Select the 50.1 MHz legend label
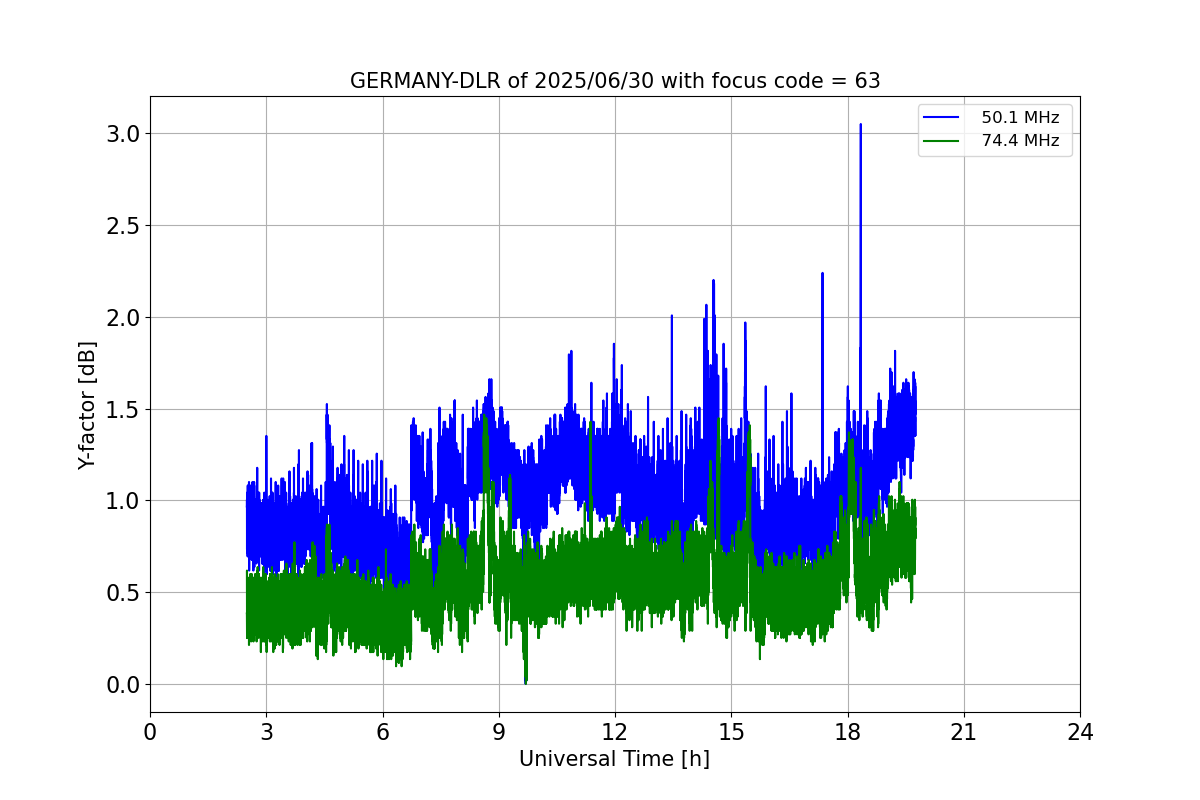The height and width of the screenshot is (800, 1200). coord(1020,118)
